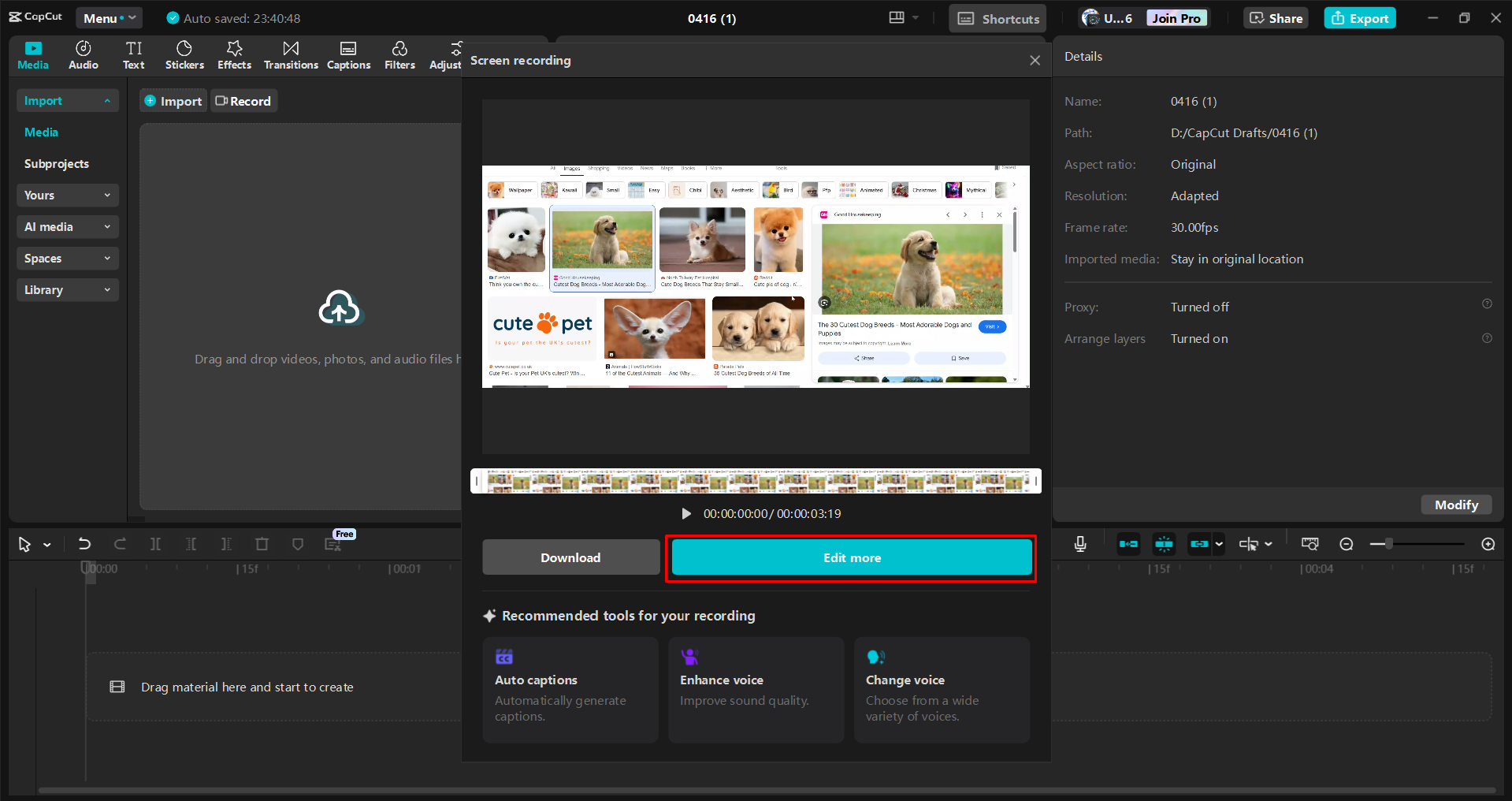This screenshot has width=1512, height=801.
Task: Select the split tool above the timeline
Action: pyautogui.click(x=155, y=543)
